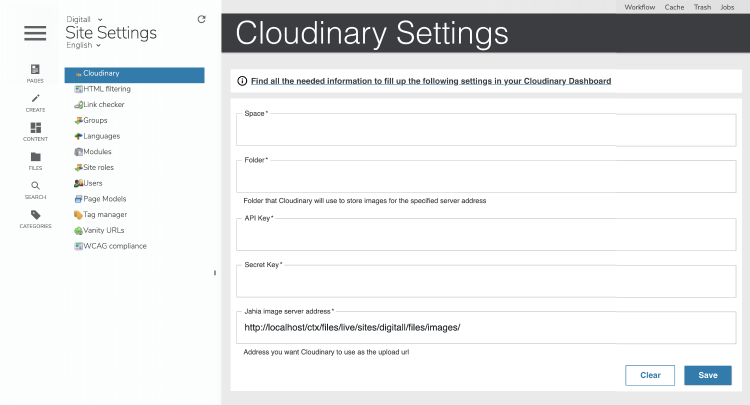
Task: Open Groups settings label
Action: (95, 120)
